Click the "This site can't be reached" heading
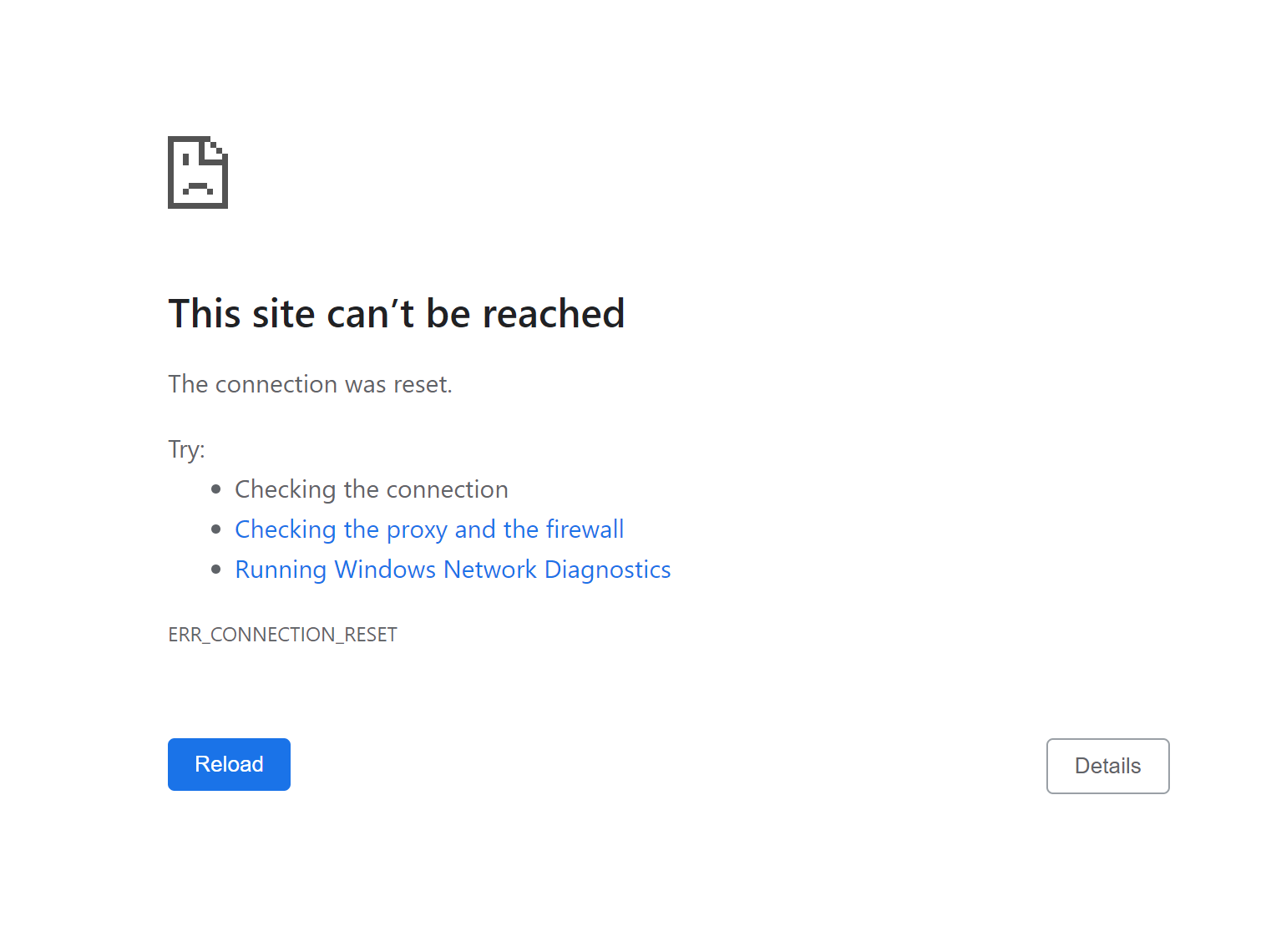 coord(396,314)
